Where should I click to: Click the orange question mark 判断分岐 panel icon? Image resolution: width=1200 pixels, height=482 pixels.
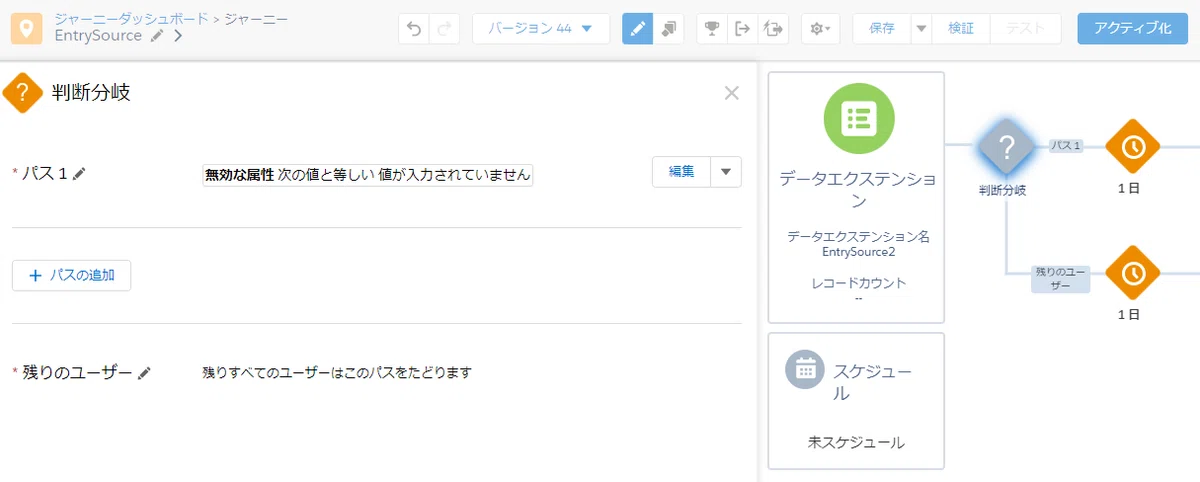tap(23, 93)
